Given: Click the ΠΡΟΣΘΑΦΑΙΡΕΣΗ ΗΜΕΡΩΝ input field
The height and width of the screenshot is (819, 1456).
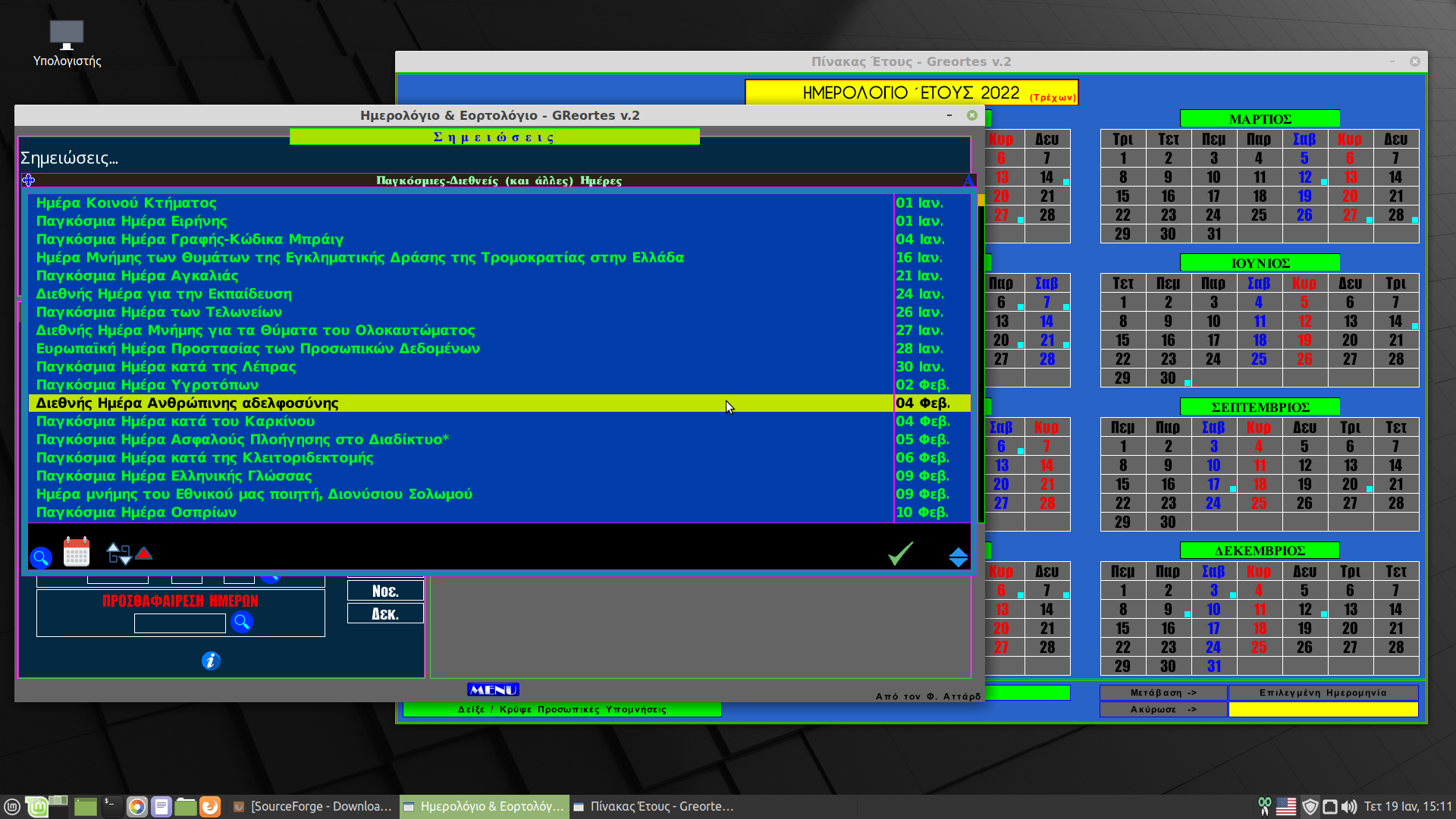Looking at the screenshot, I should (x=180, y=623).
